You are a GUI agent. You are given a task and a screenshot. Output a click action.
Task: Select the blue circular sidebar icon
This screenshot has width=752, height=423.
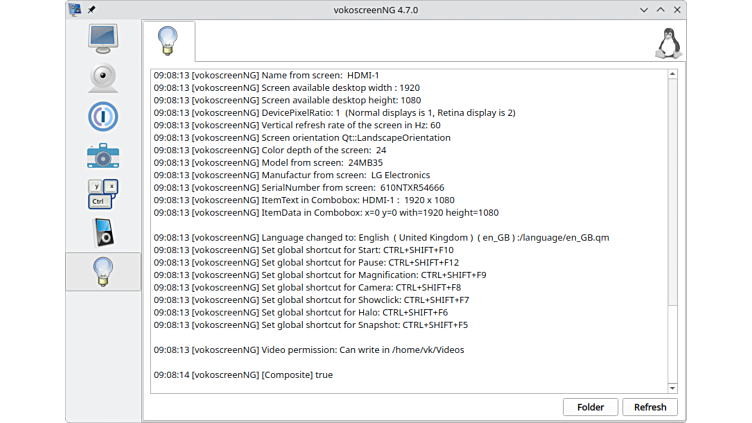pos(103,116)
